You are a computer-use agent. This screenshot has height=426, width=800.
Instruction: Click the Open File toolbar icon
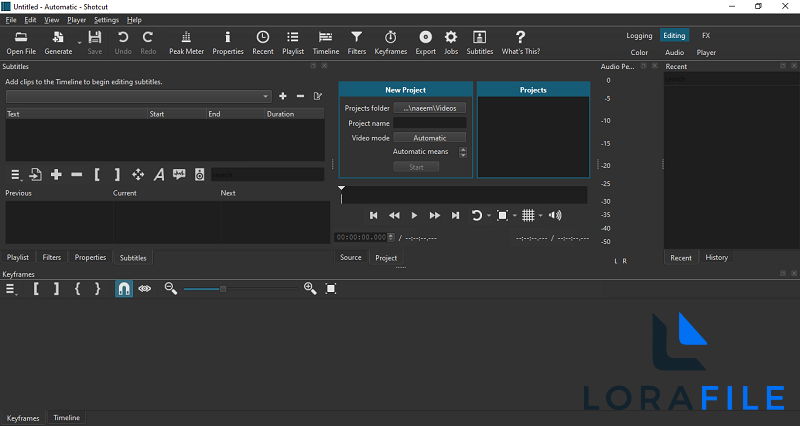coord(21,43)
